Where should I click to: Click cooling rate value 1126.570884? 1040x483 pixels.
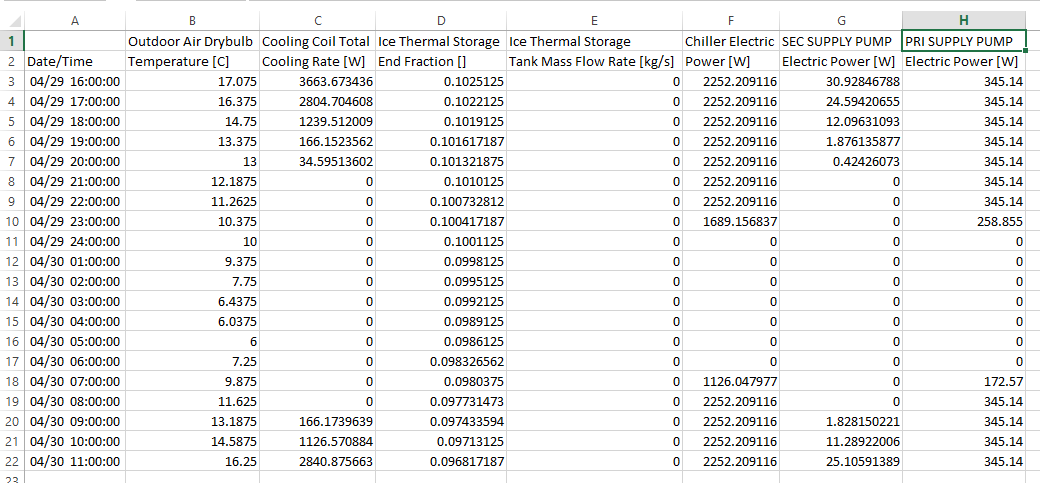[318, 441]
